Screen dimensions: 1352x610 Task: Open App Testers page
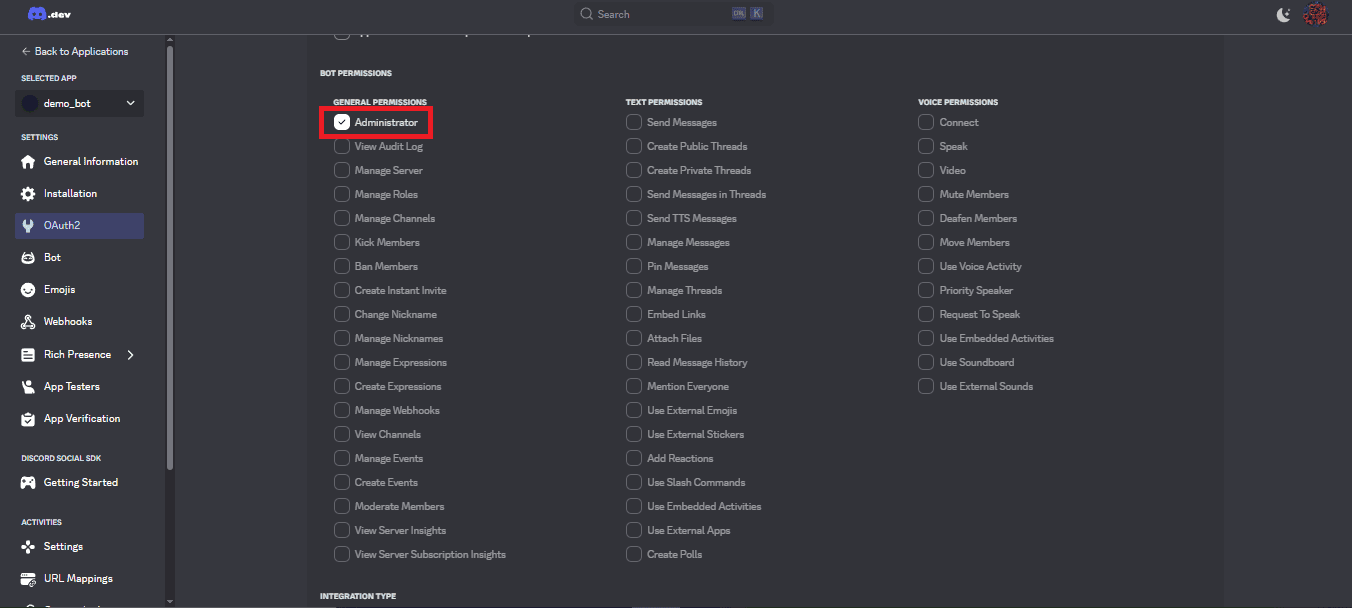[80, 387]
